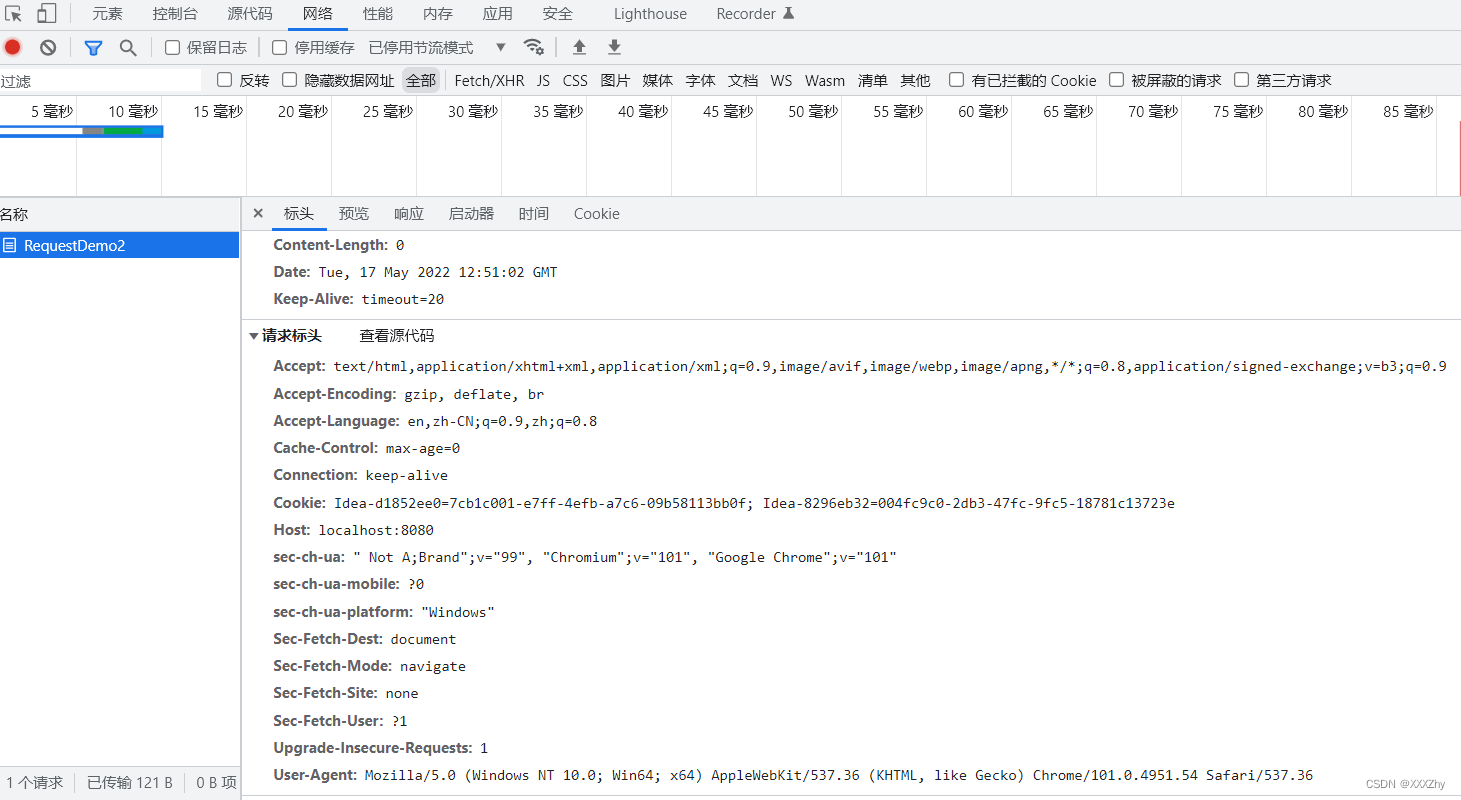The height and width of the screenshot is (800, 1461).
Task: Enable the 停用缓存 checkbox
Action: pyautogui.click(x=279, y=46)
